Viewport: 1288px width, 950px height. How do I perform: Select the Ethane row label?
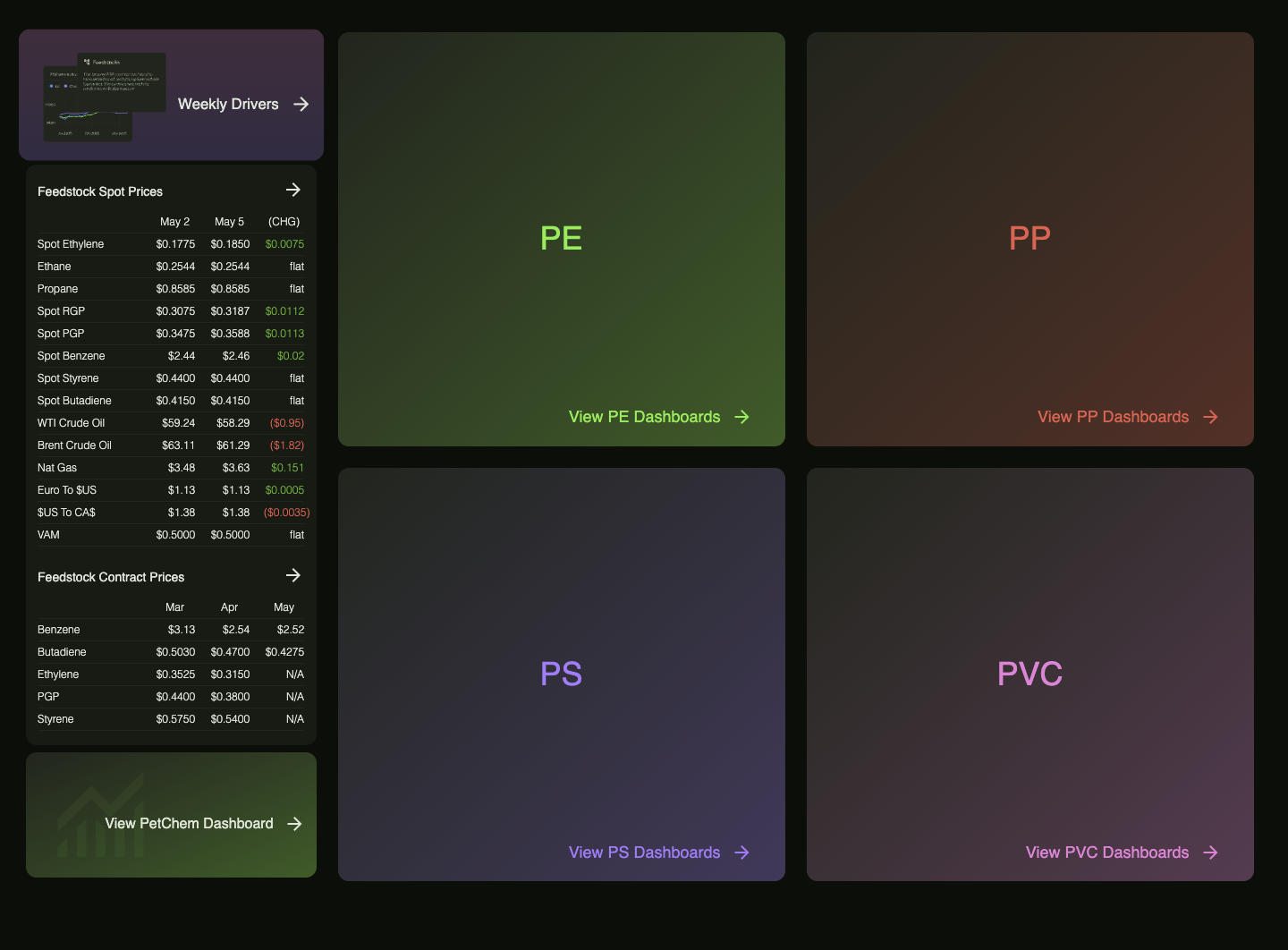coord(54,267)
